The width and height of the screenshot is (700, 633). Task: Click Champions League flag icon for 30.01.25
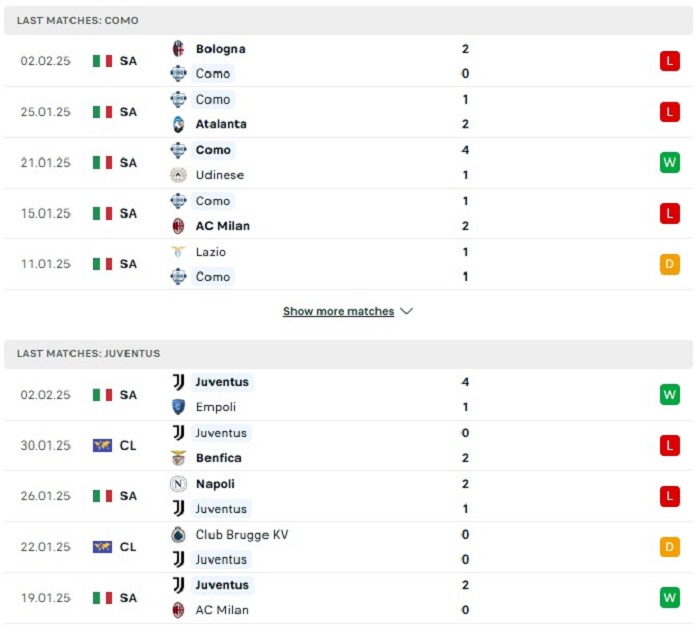pos(102,446)
